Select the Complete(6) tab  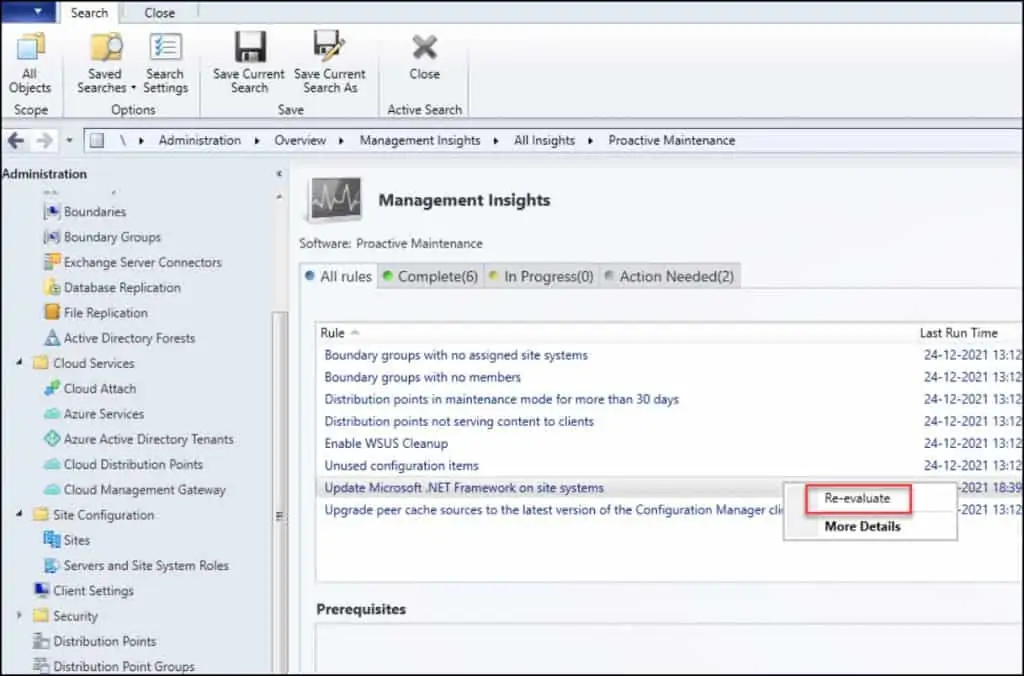(x=430, y=276)
